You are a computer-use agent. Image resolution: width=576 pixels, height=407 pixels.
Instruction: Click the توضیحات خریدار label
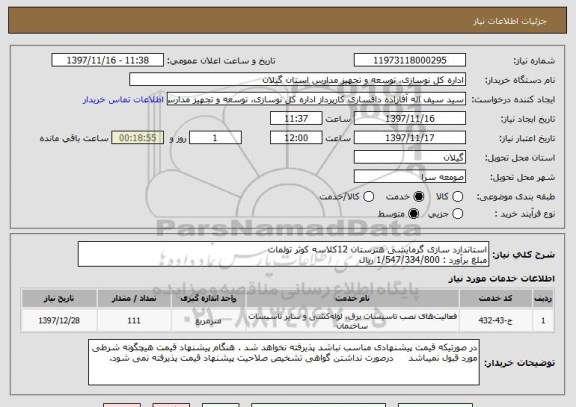(519, 363)
